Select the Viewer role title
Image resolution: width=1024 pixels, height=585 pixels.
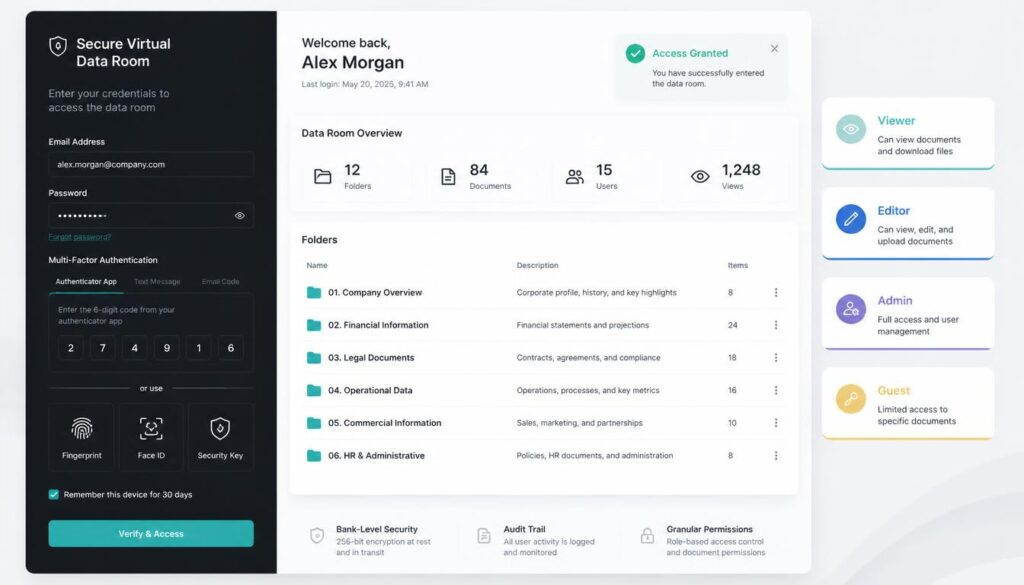pos(896,121)
